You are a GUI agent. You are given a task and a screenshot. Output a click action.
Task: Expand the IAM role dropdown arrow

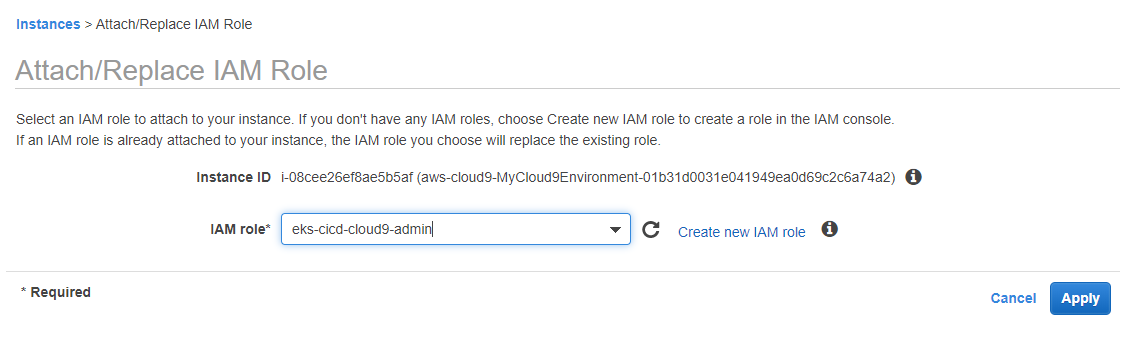[615, 230]
